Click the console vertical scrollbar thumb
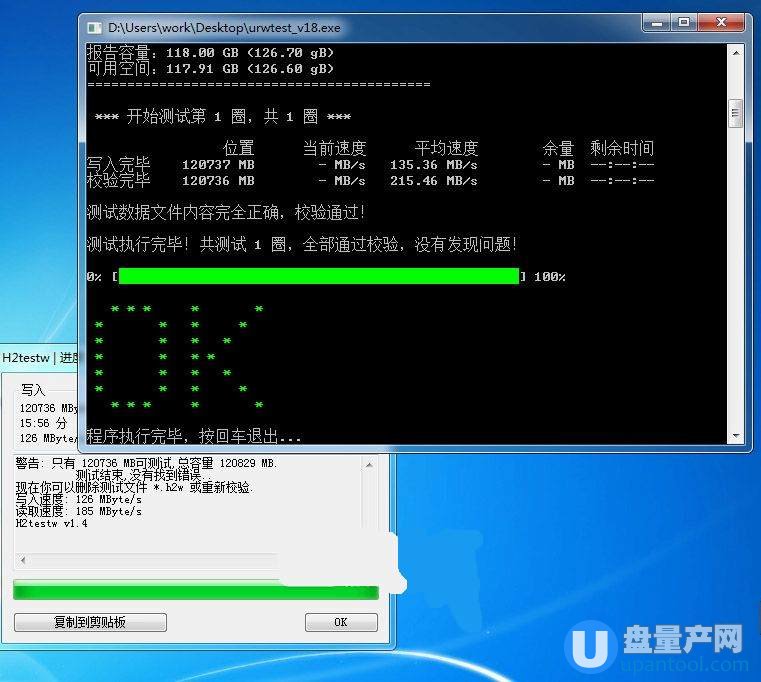Viewport: 761px width, 682px height. (x=736, y=114)
